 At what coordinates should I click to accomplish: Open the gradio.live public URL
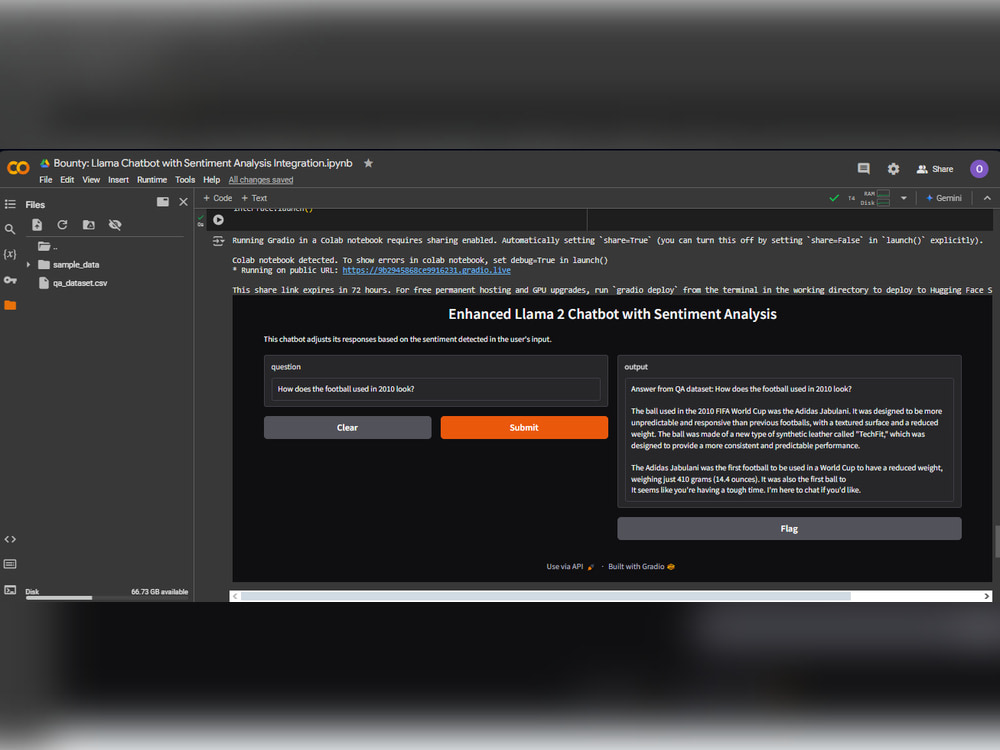pos(426,270)
